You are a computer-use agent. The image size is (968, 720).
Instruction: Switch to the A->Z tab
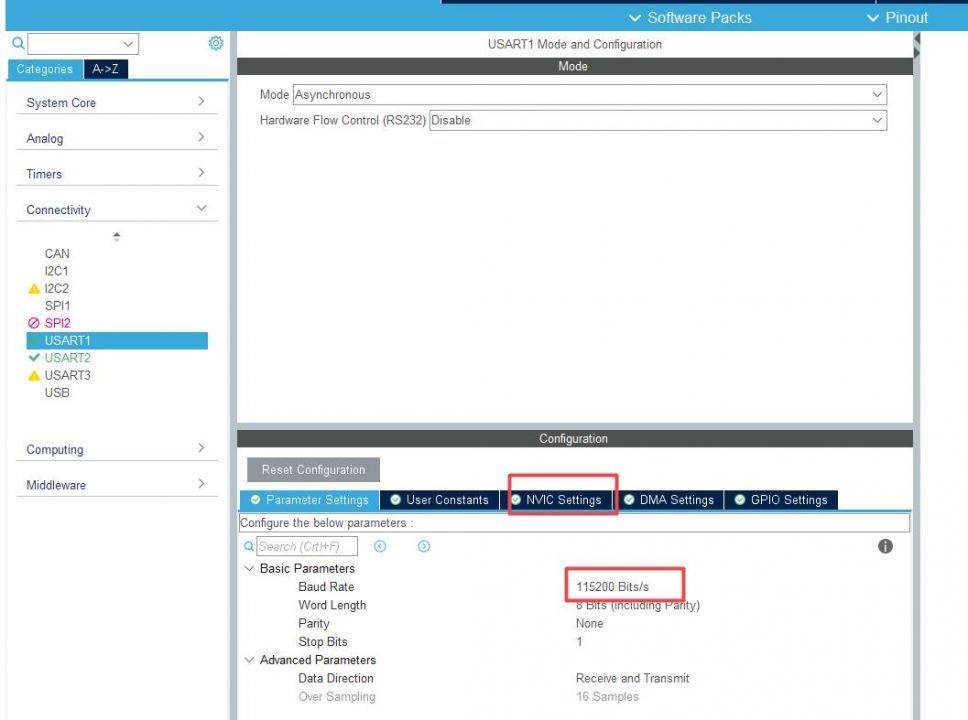point(106,69)
